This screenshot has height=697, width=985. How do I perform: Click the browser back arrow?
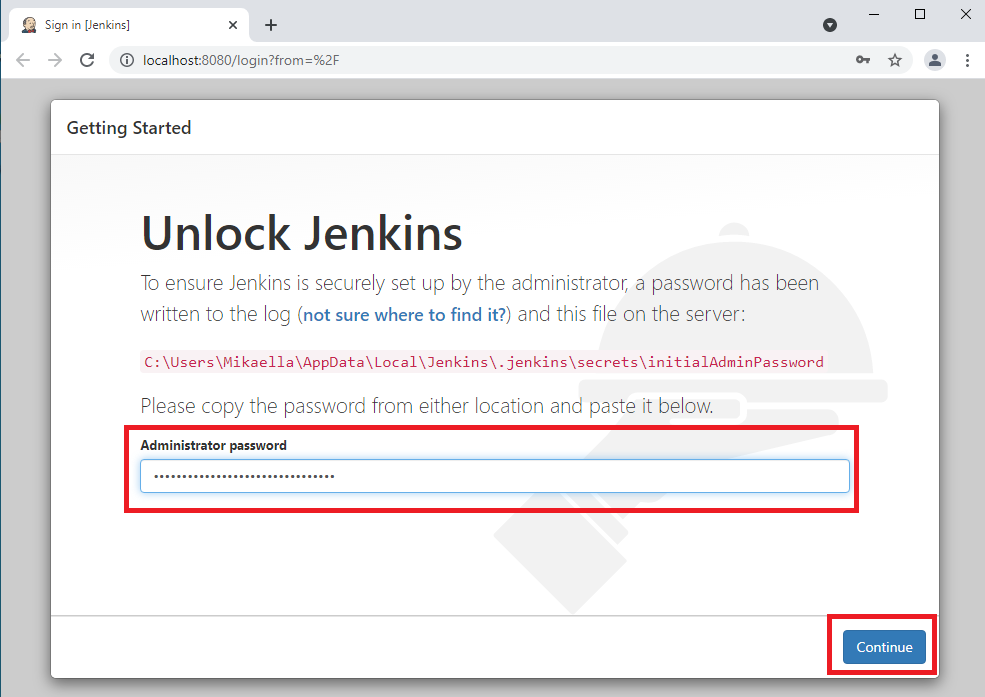(x=23, y=60)
